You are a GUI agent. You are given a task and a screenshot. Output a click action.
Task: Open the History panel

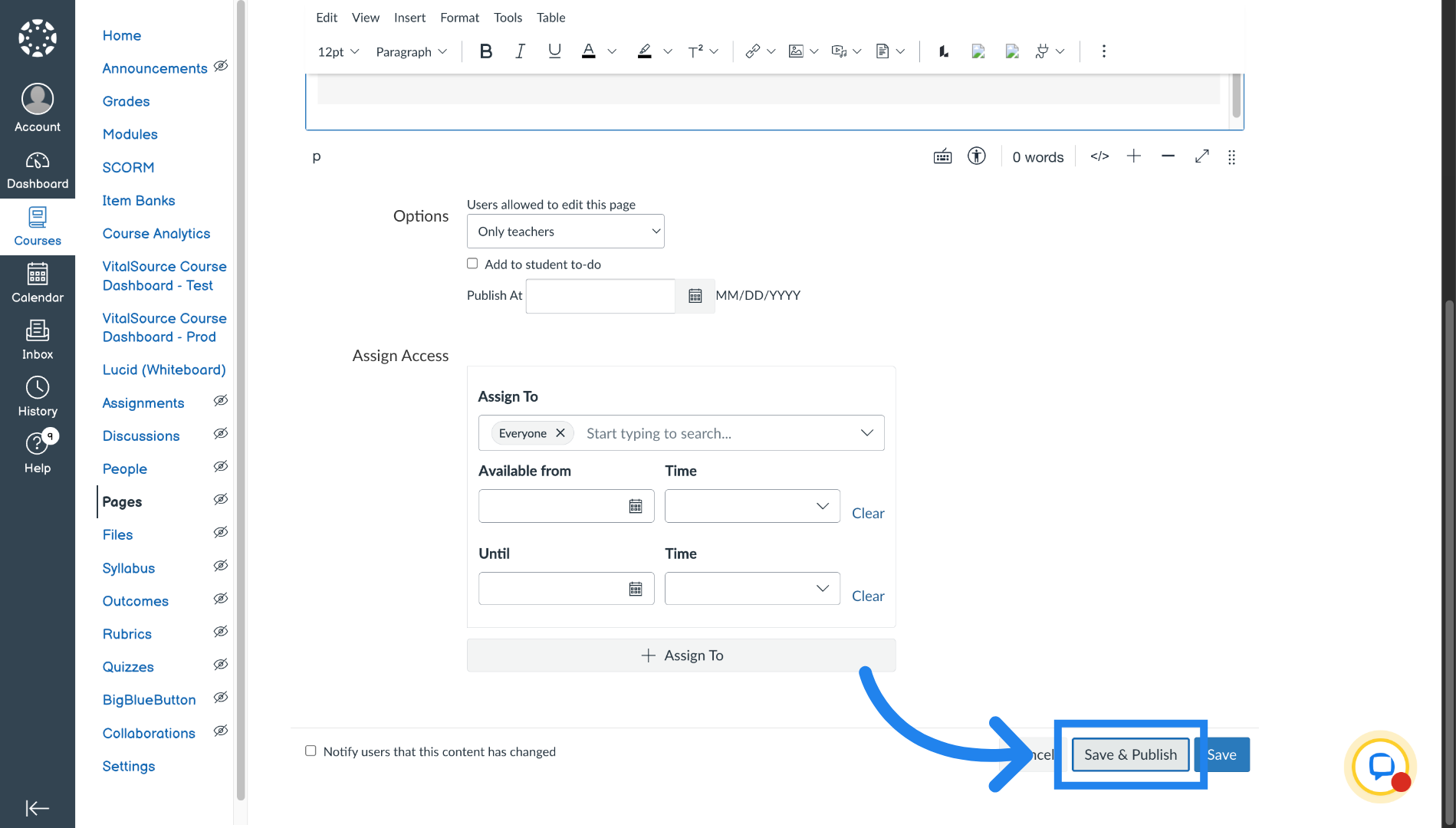[38, 396]
